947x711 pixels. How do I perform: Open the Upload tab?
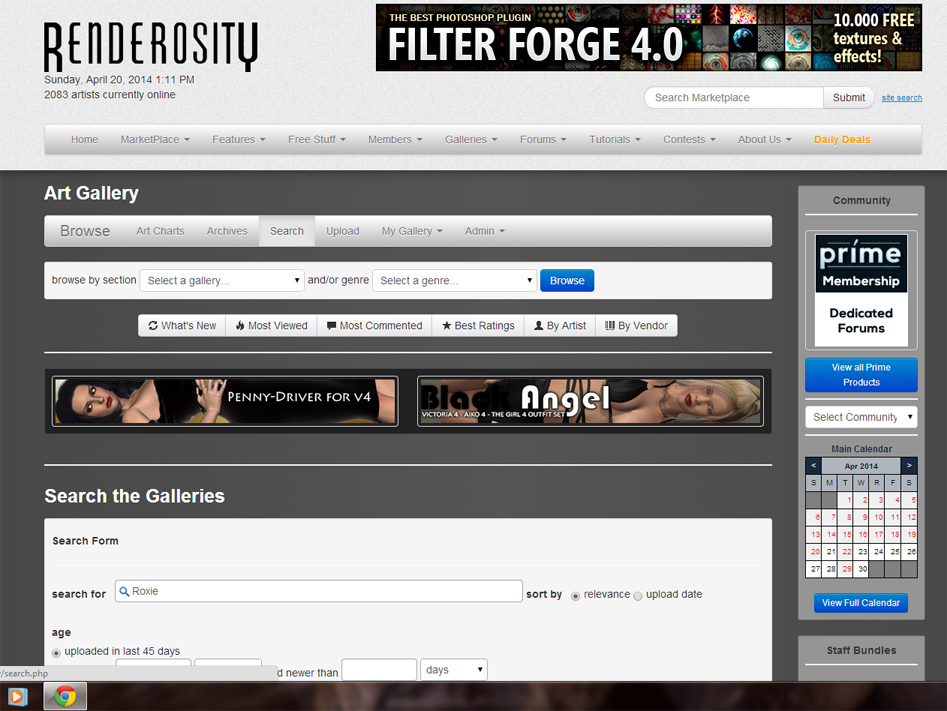pyautogui.click(x=342, y=231)
